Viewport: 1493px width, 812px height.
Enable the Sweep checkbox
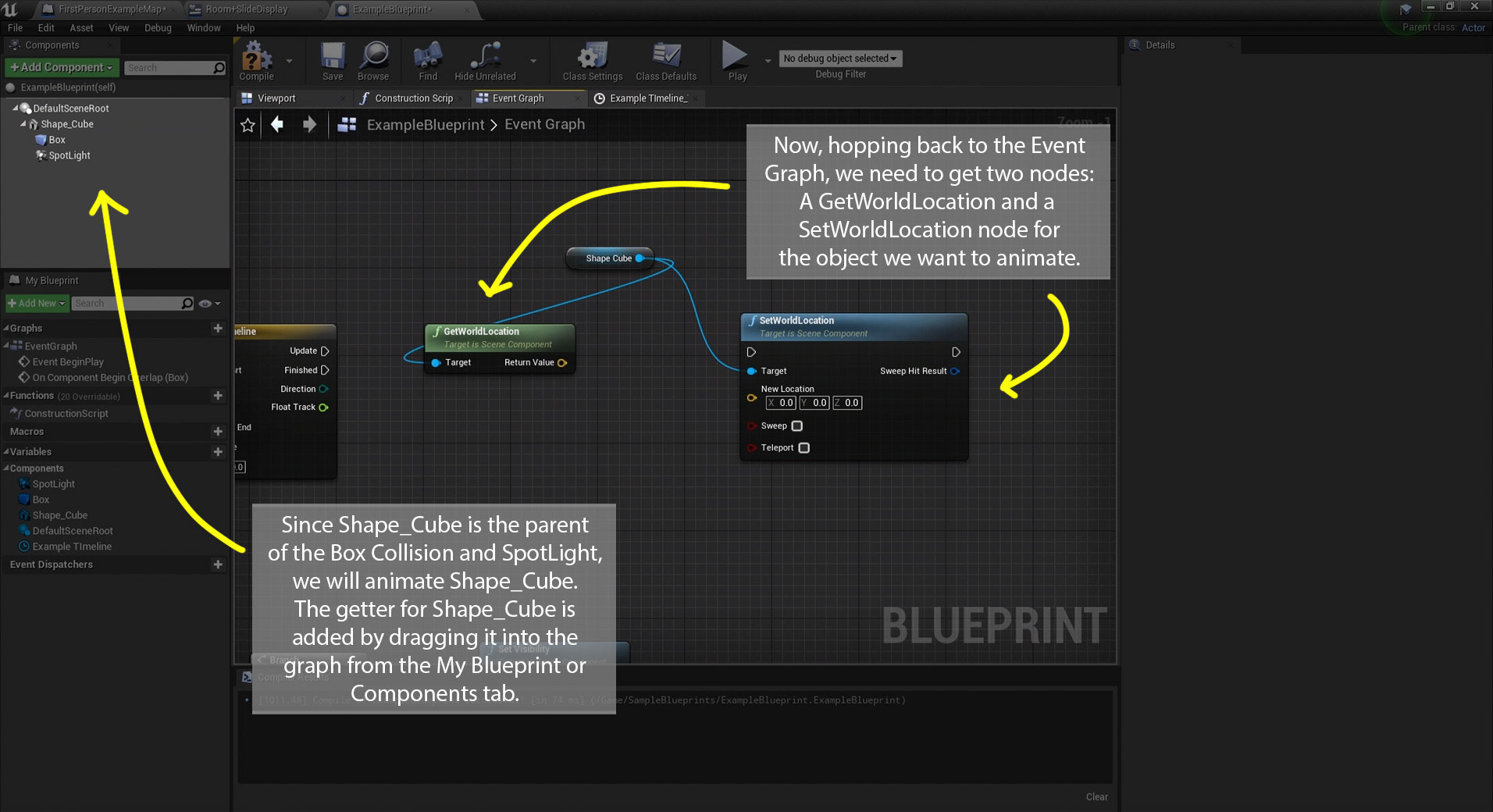tap(797, 426)
